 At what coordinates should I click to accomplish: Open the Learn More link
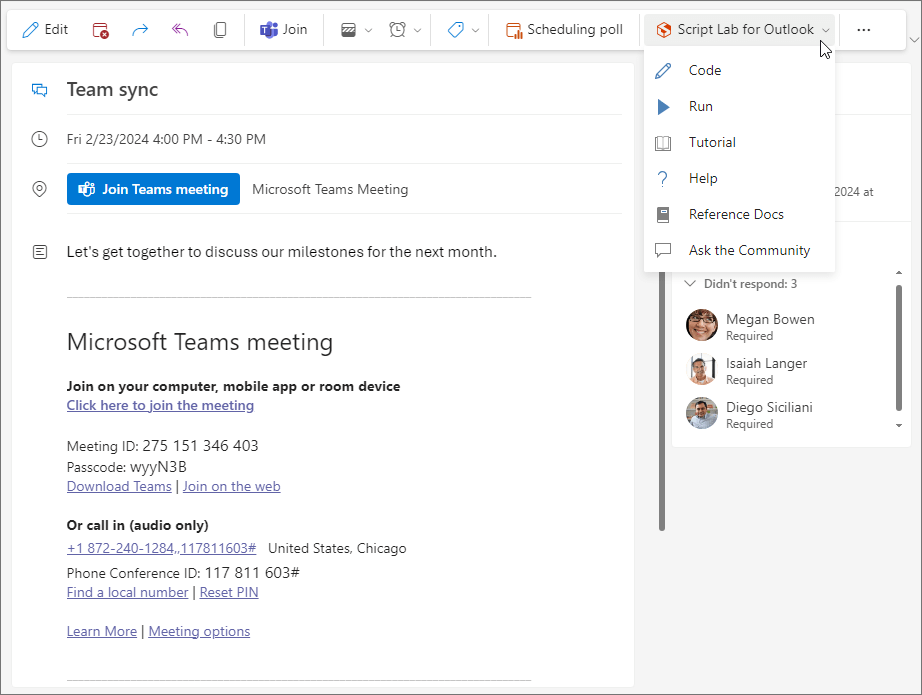102,631
